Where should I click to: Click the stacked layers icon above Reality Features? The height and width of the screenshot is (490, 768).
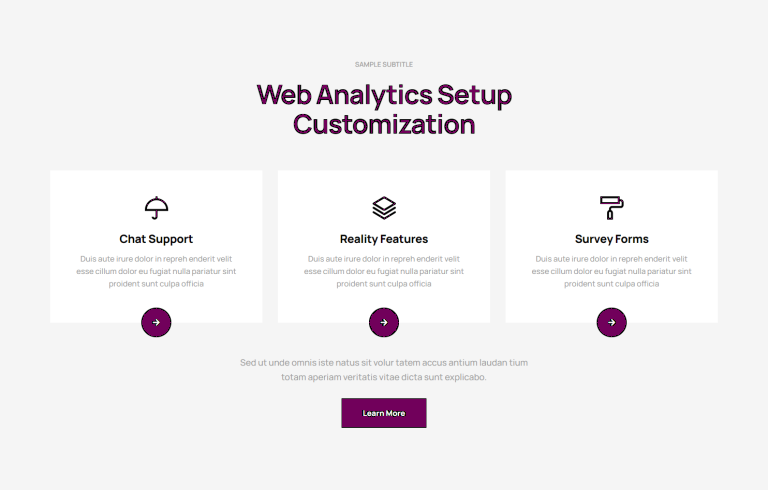click(x=384, y=208)
